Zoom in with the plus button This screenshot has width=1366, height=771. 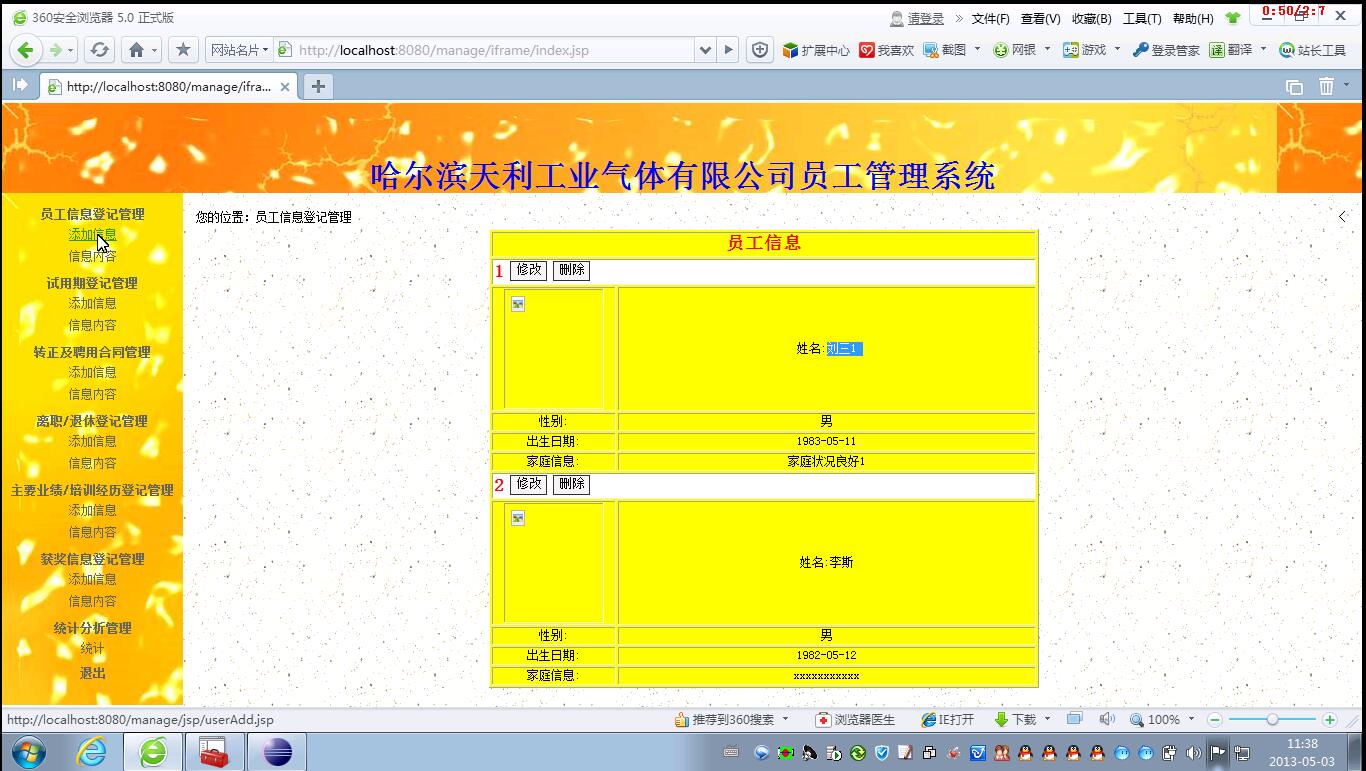pos(1329,720)
